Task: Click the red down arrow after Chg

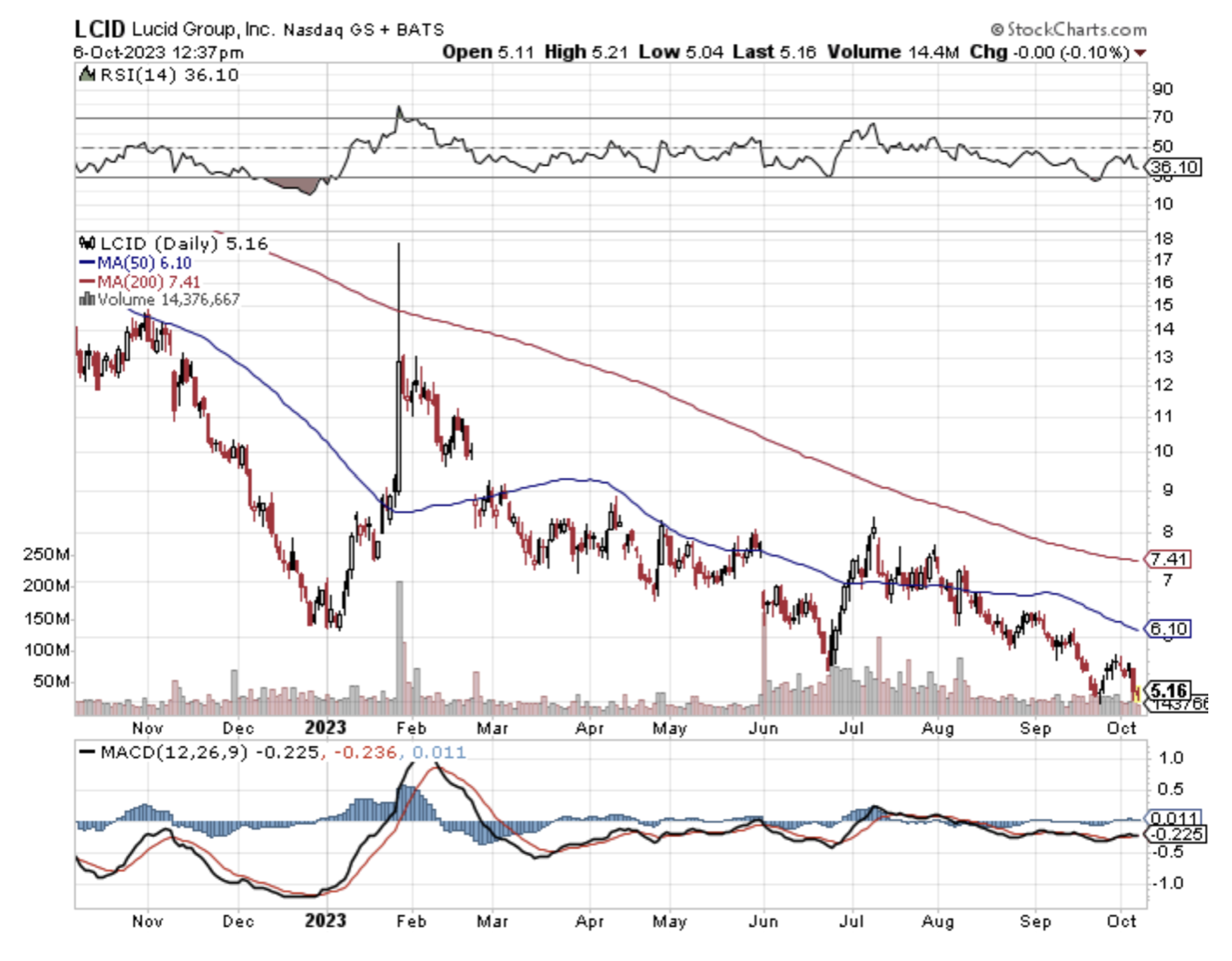Action: point(1141,53)
